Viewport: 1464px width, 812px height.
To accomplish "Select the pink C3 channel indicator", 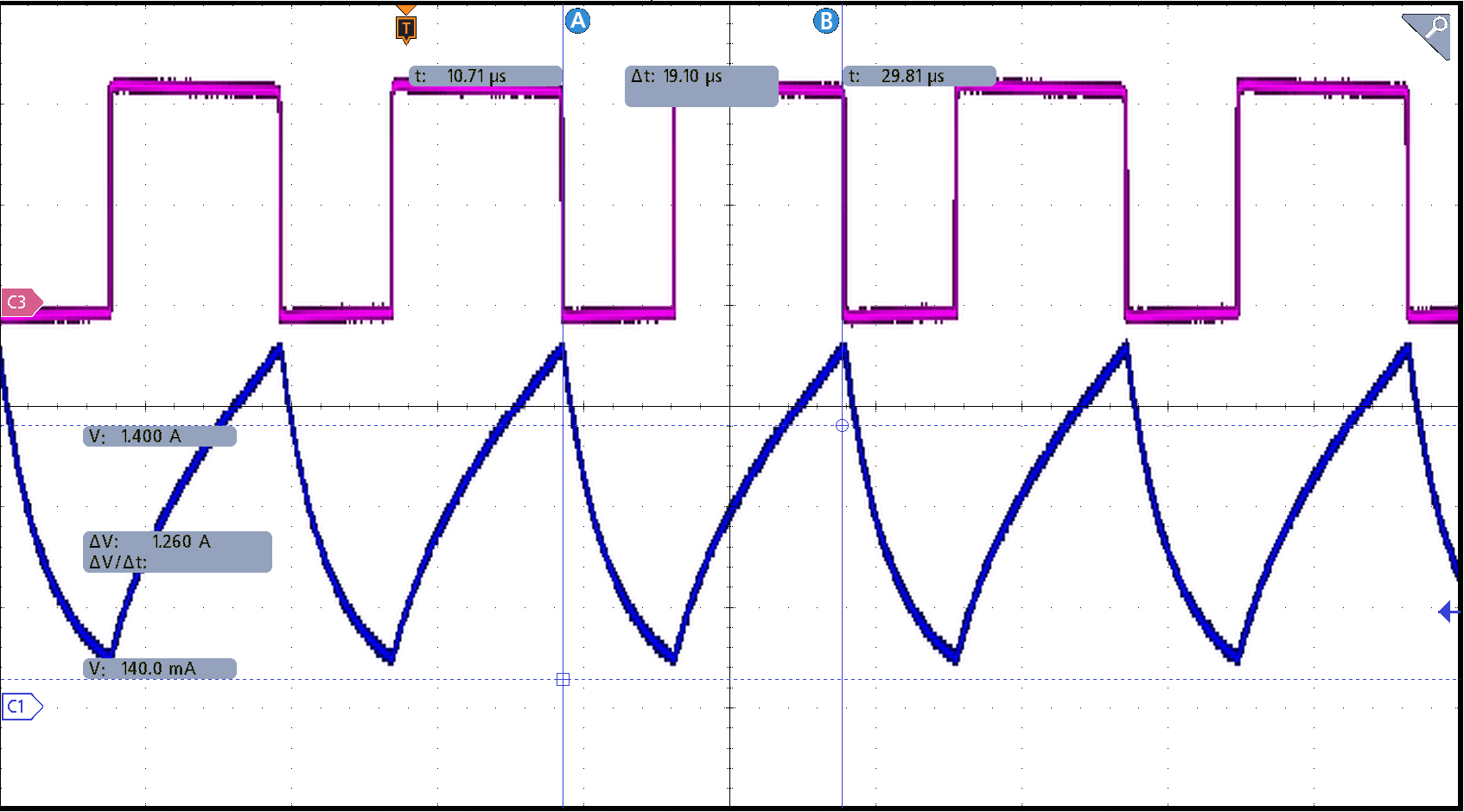I will pyautogui.click(x=21, y=302).
